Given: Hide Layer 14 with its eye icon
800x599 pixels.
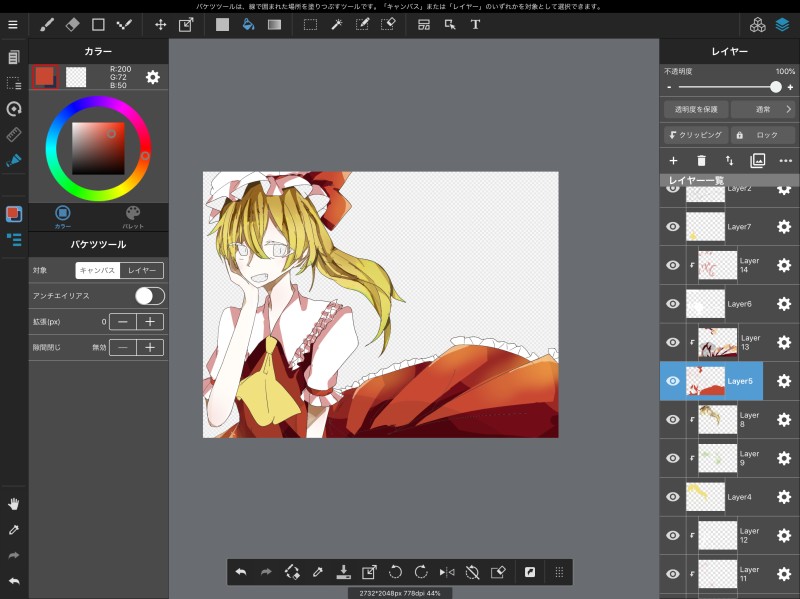Looking at the screenshot, I should click(x=673, y=265).
